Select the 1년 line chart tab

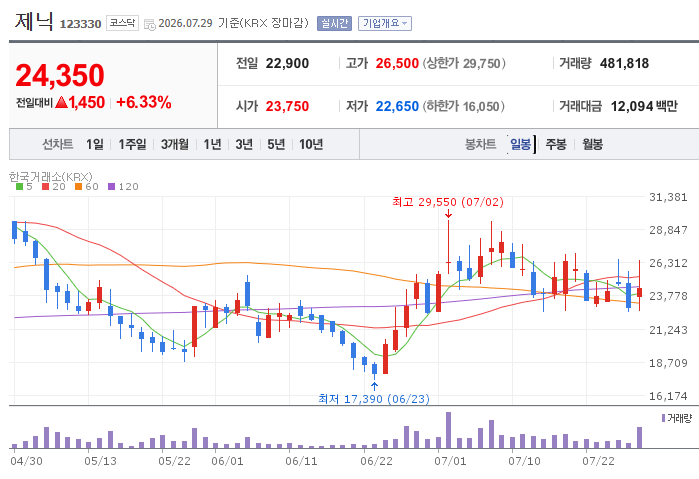212,144
